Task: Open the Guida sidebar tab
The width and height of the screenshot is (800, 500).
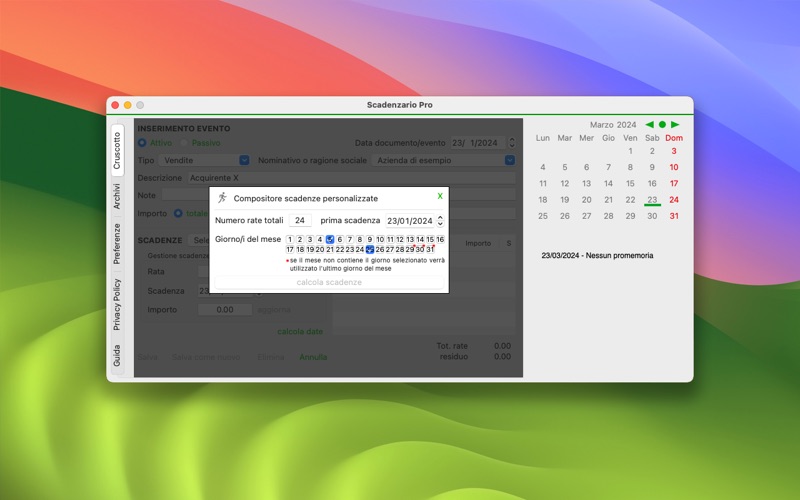Action: click(x=117, y=356)
